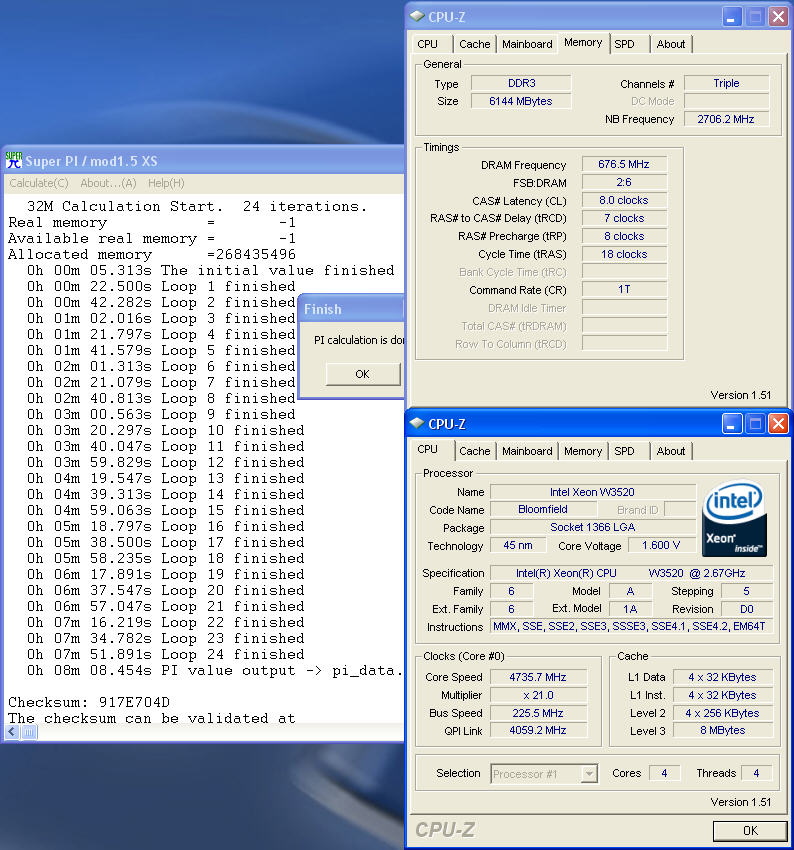This screenshot has width=794, height=850.
Task: Click the Cycle Time (tRAS) value 18 clocks
Action: point(624,254)
